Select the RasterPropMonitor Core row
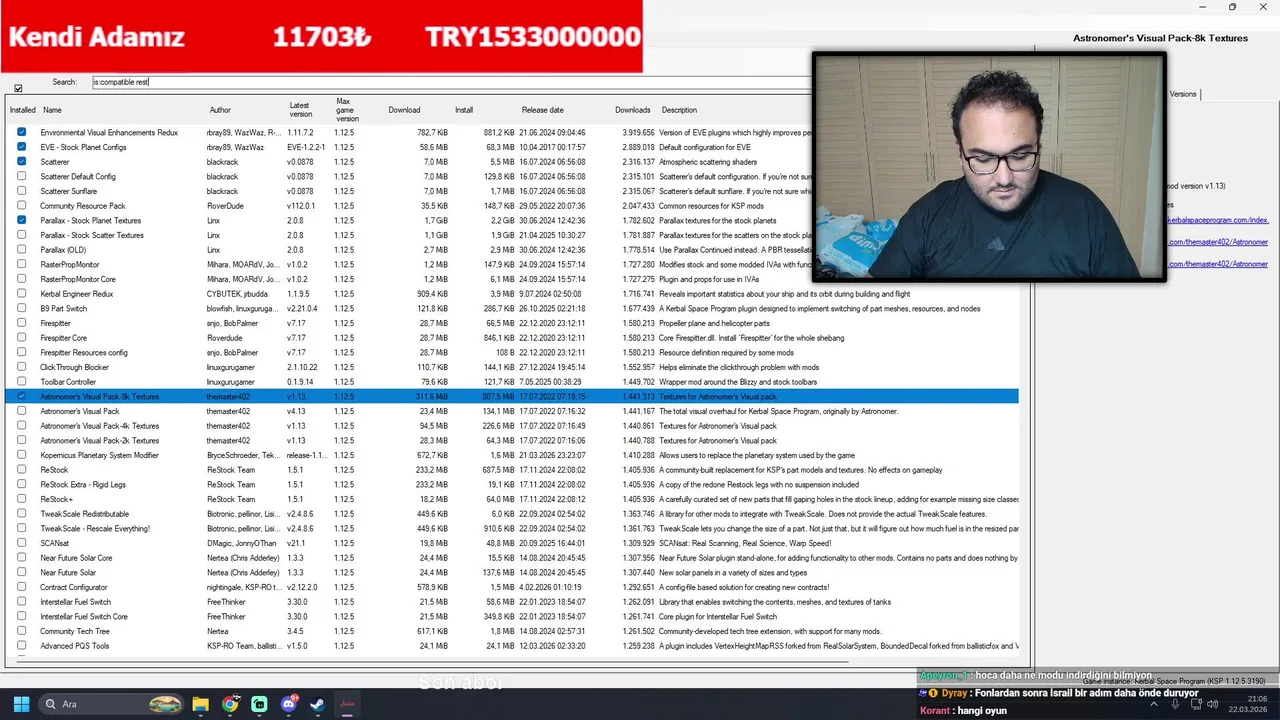The width and height of the screenshot is (1280, 720). [512, 279]
